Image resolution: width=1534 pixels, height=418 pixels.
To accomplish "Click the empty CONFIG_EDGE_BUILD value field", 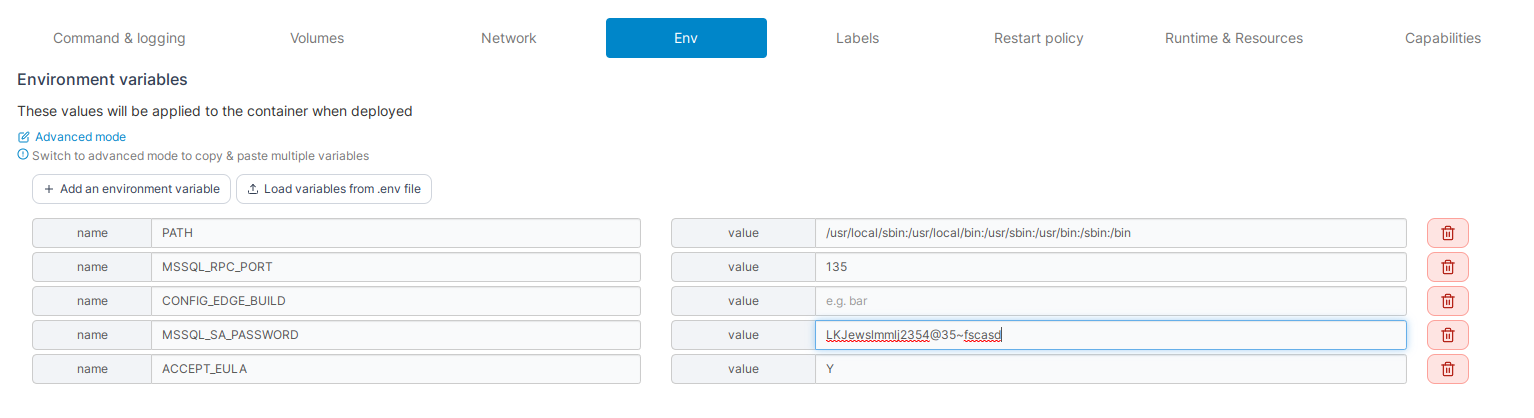I will [x=1110, y=301].
